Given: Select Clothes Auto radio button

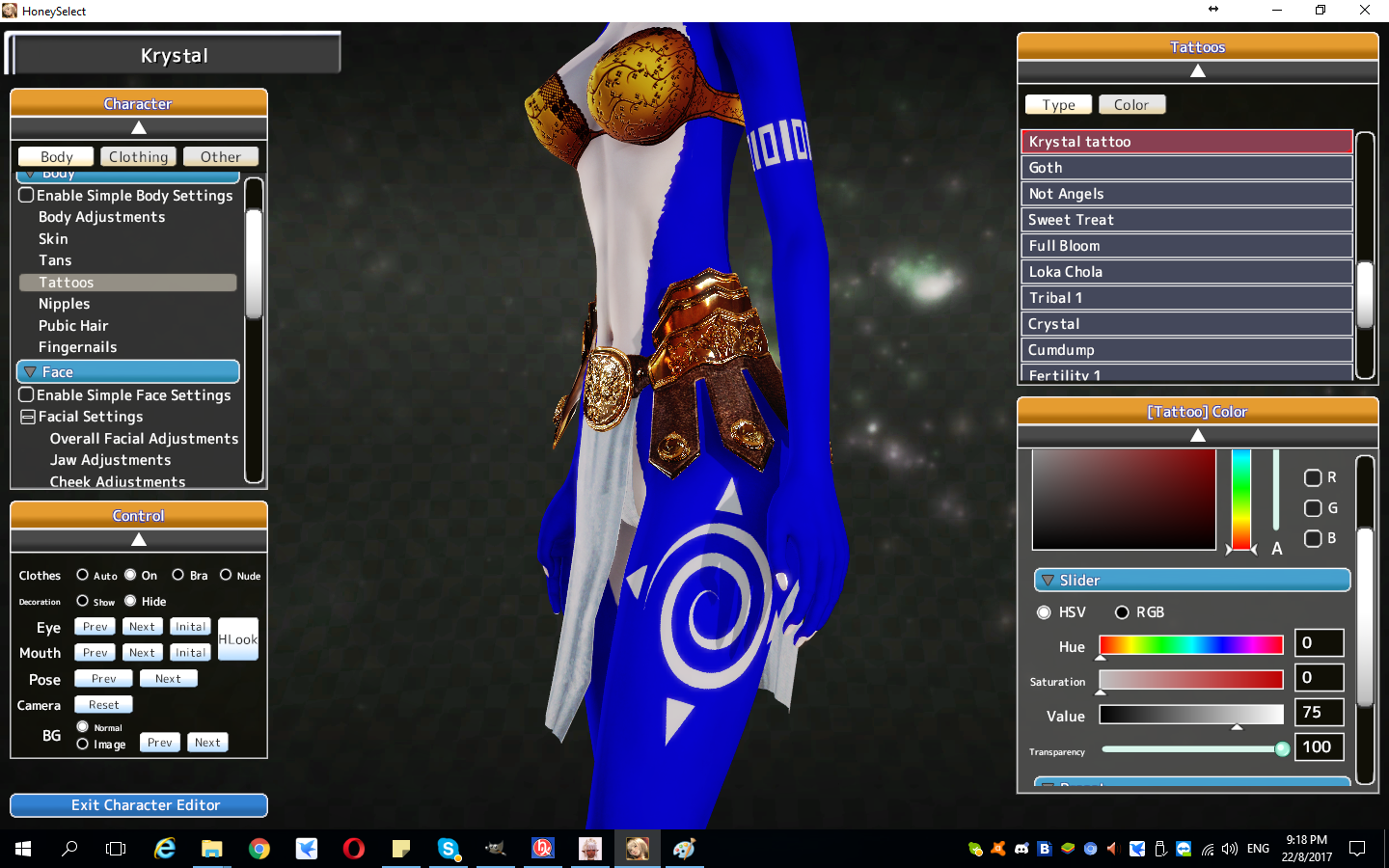Looking at the screenshot, I should pyautogui.click(x=83, y=575).
